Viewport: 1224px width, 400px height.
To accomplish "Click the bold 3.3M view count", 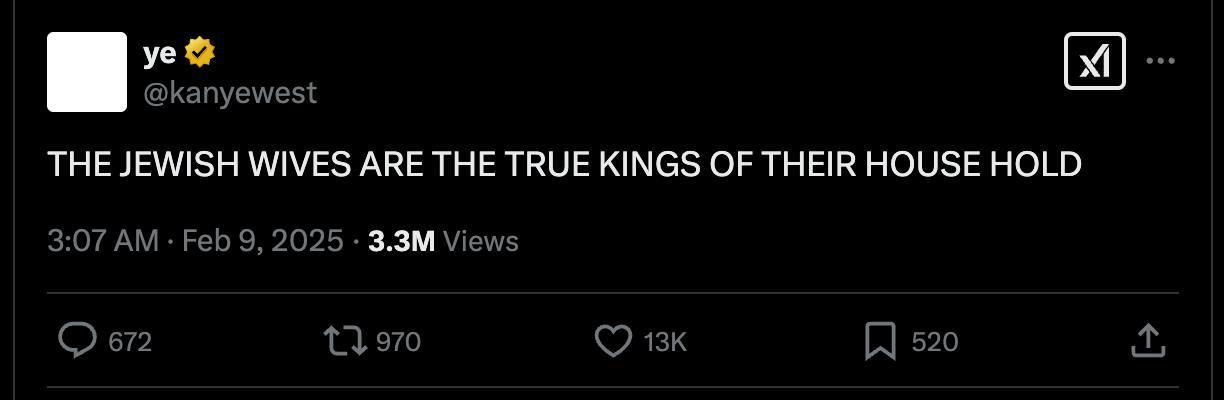I will click(x=401, y=241).
